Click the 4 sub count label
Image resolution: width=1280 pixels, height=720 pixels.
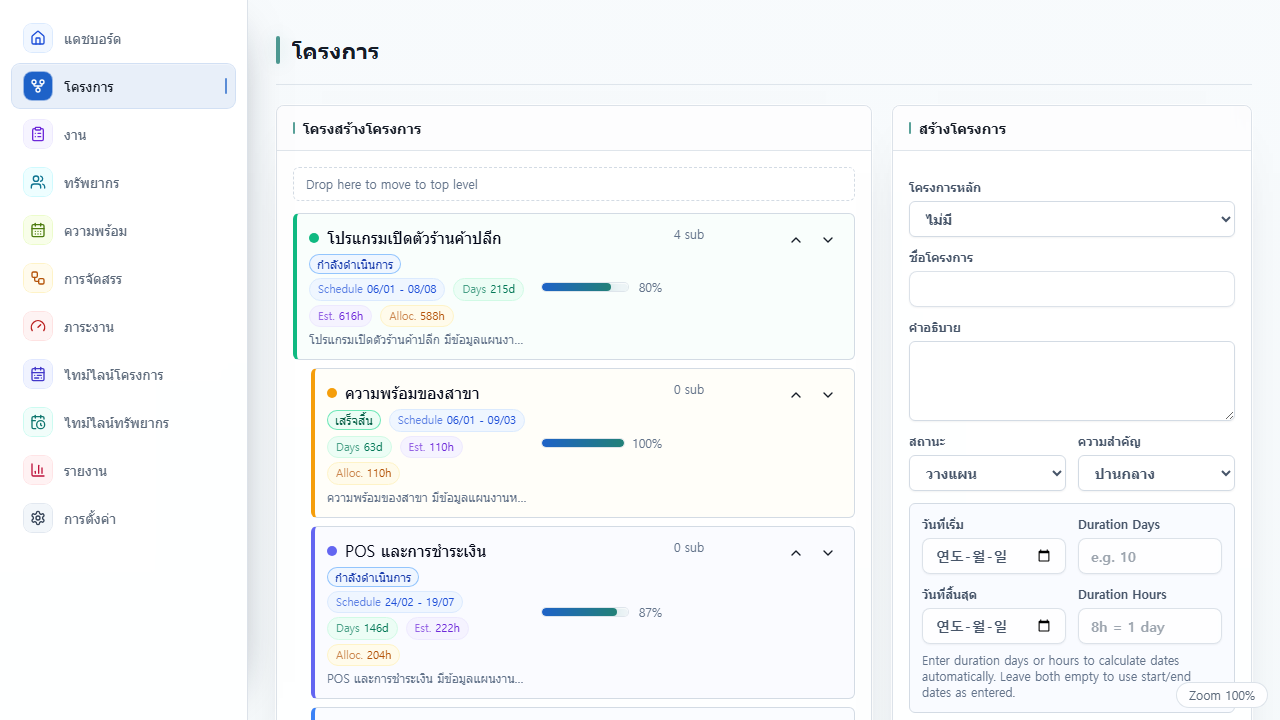pyautogui.click(x=689, y=235)
